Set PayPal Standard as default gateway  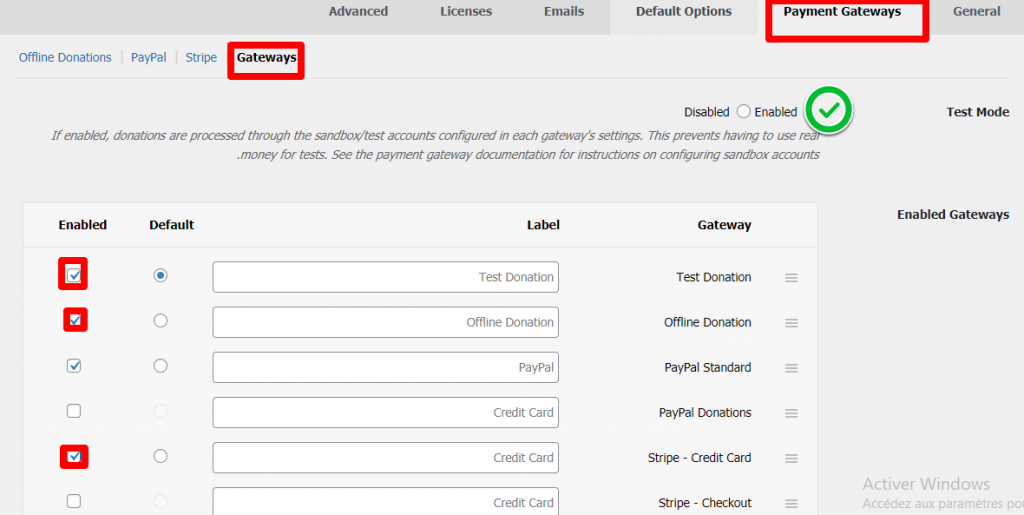coord(160,366)
